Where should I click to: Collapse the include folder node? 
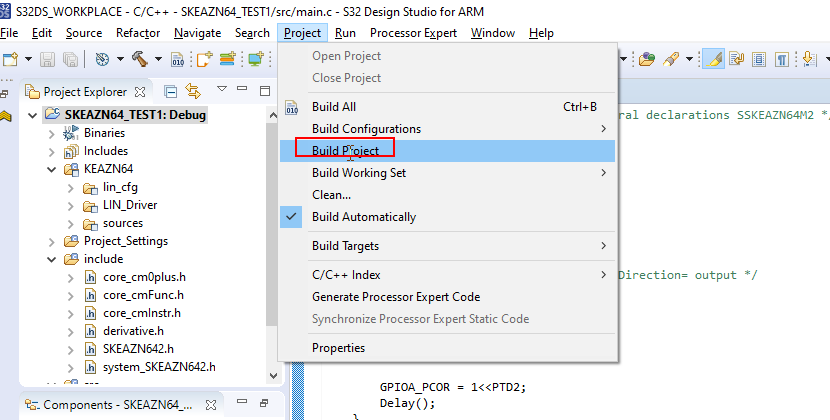51,260
